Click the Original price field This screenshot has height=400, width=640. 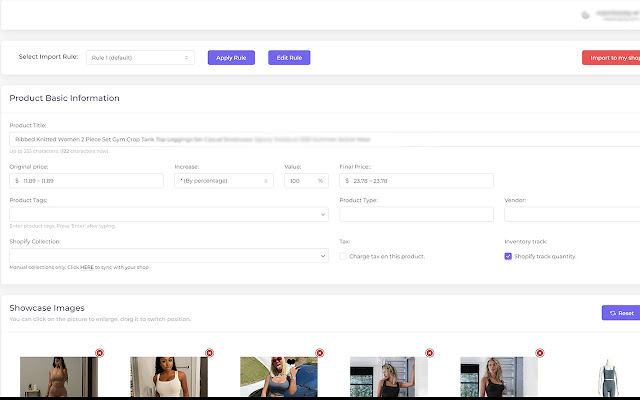pyautogui.click(x=86, y=181)
